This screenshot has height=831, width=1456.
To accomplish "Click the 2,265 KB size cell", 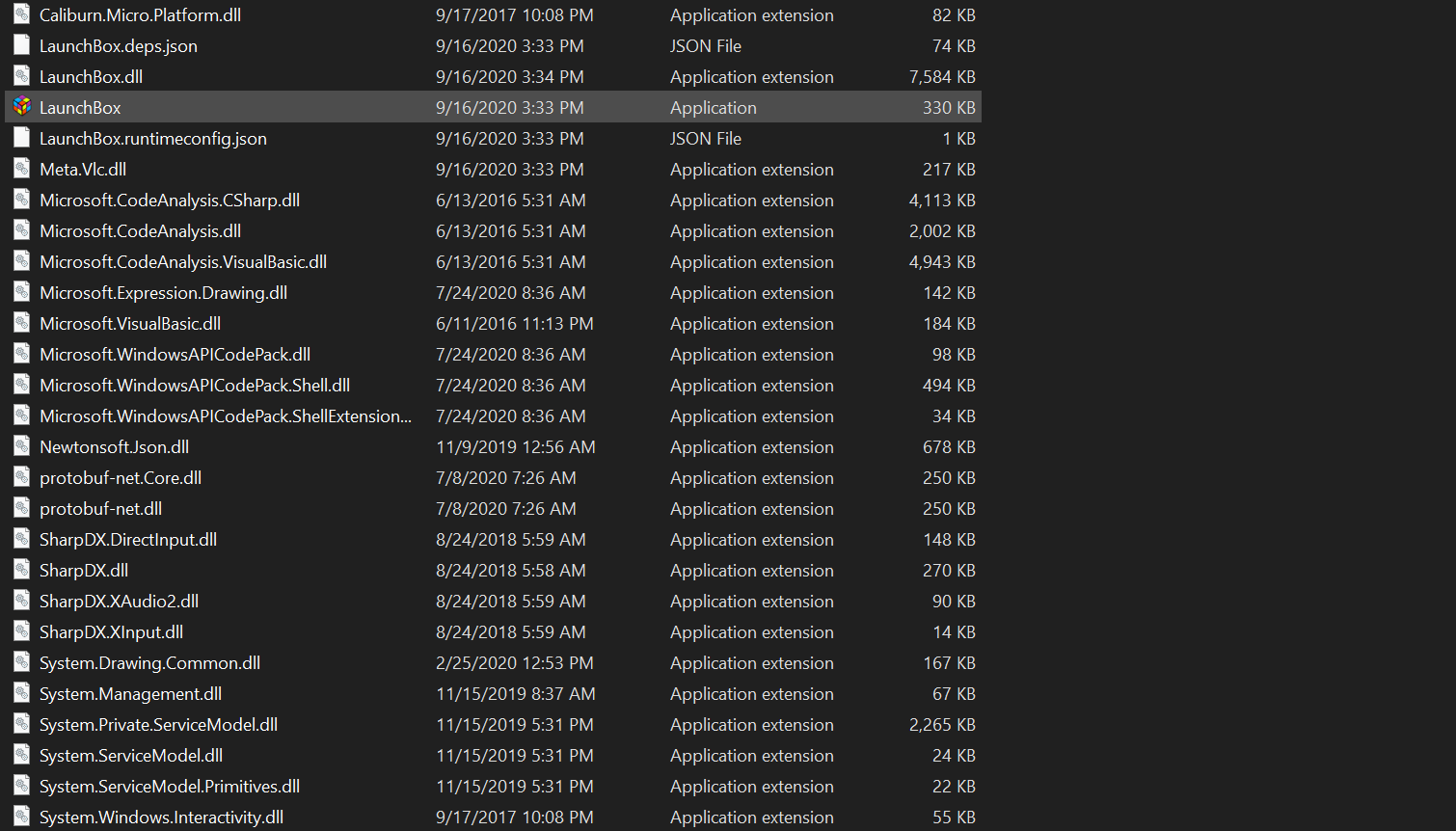I will click(x=942, y=725).
